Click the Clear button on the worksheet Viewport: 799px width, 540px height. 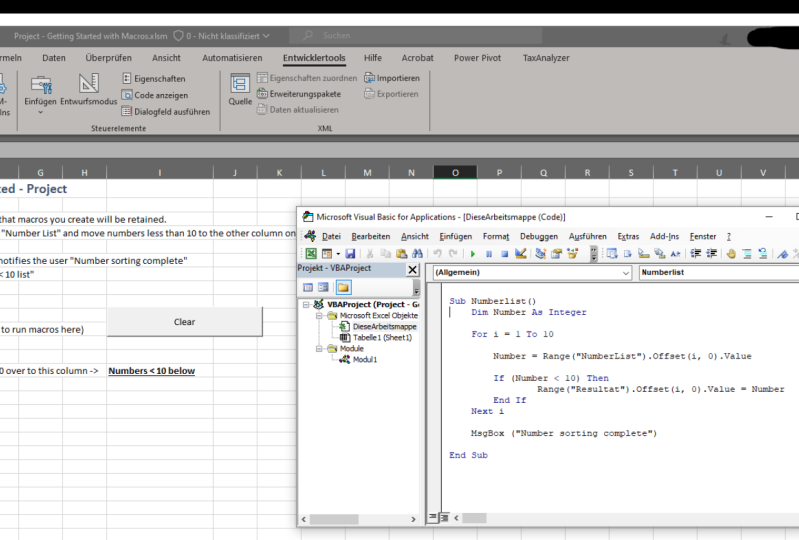pos(184,321)
